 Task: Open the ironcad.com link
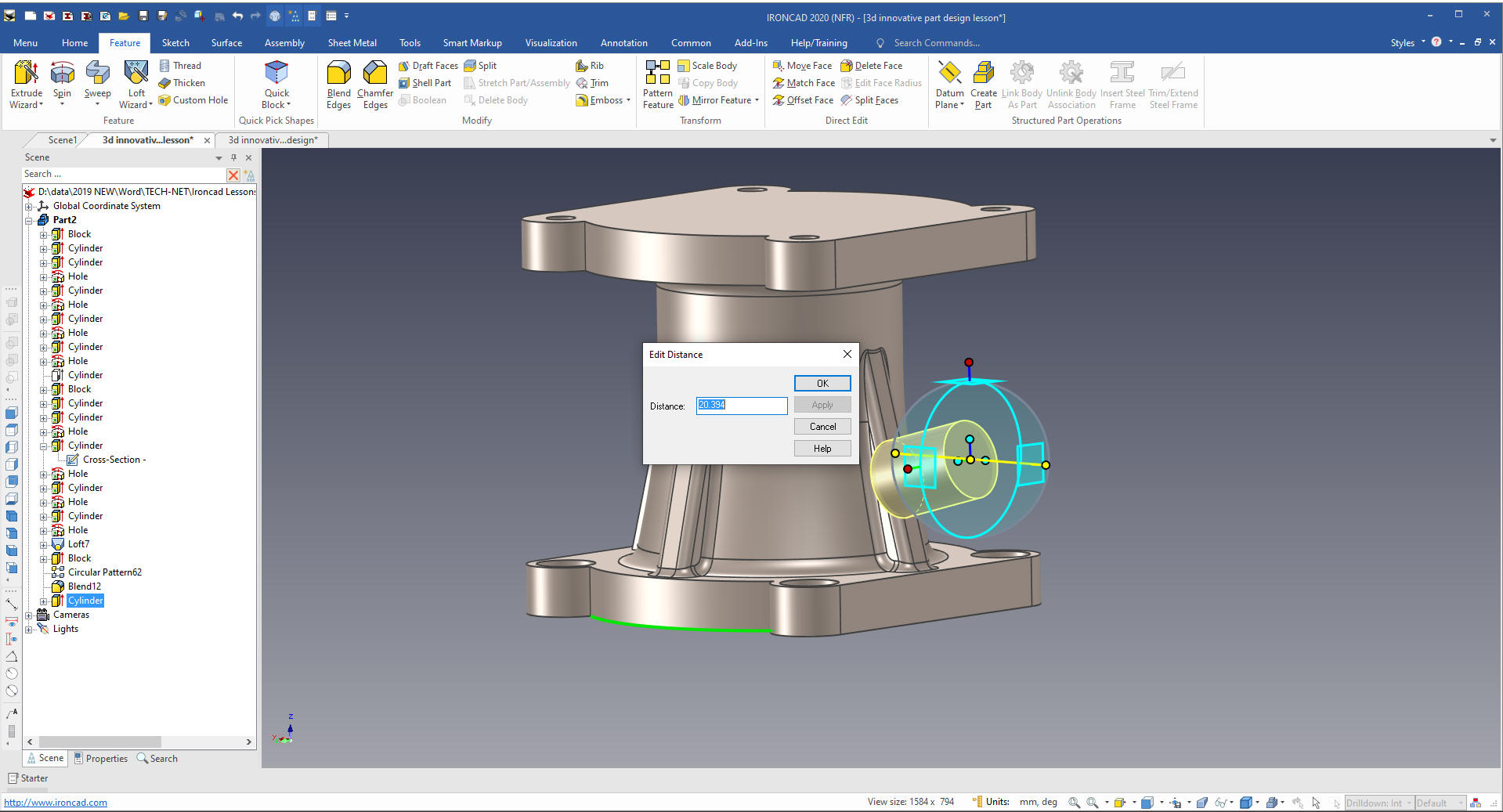pos(56,803)
